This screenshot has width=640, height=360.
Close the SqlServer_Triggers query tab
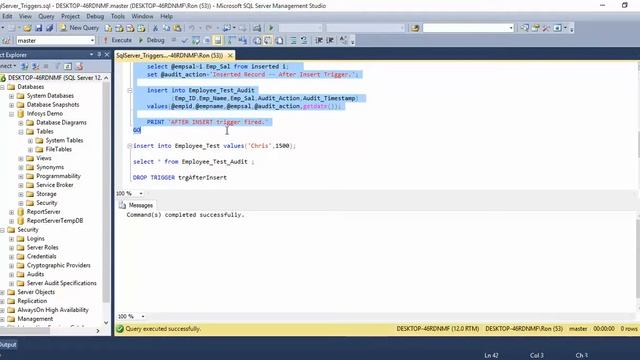(230, 55)
